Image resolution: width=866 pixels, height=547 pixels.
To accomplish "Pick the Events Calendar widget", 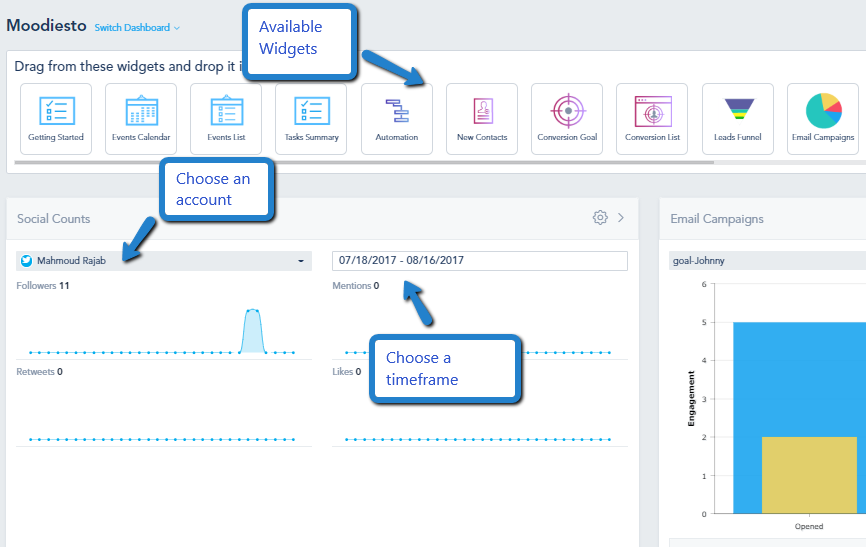I will tap(141, 119).
